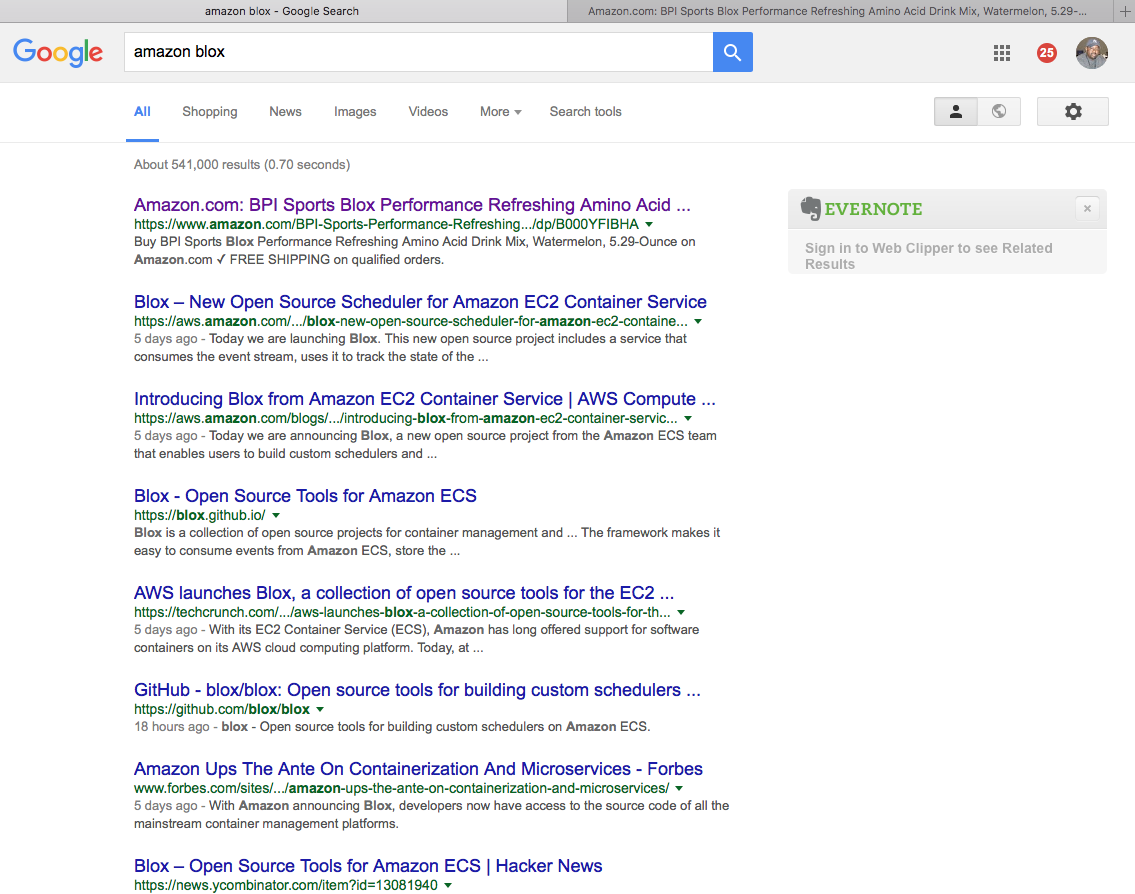Image resolution: width=1135 pixels, height=894 pixels.
Task: Open the Google apps grid
Action: pos(1001,53)
